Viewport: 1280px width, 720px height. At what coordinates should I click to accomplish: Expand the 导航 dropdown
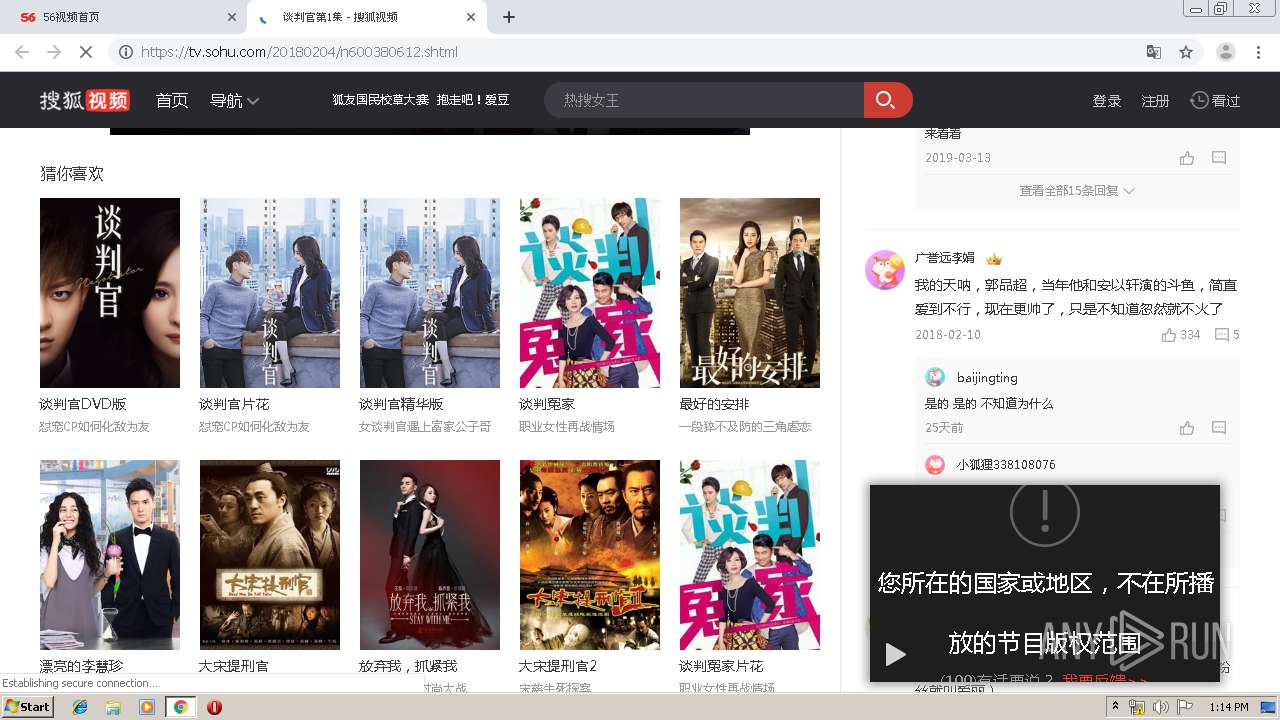pyautogui.click(x=235, y=100)
